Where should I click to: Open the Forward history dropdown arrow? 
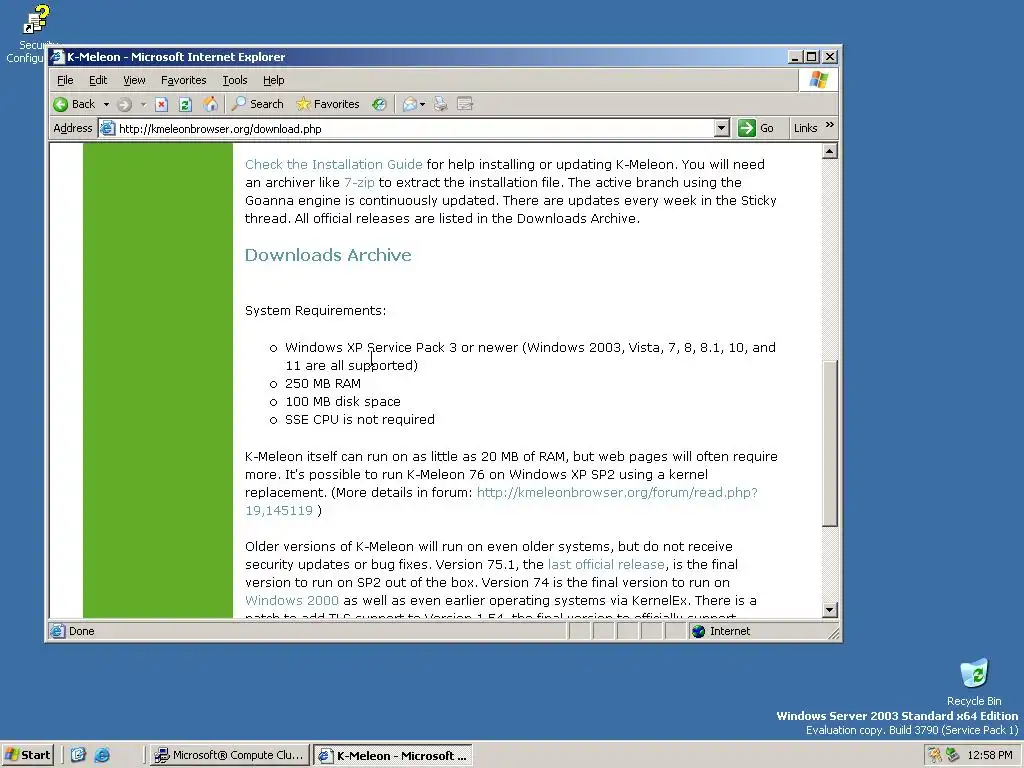pyautogui.click(x=143, y=104)
